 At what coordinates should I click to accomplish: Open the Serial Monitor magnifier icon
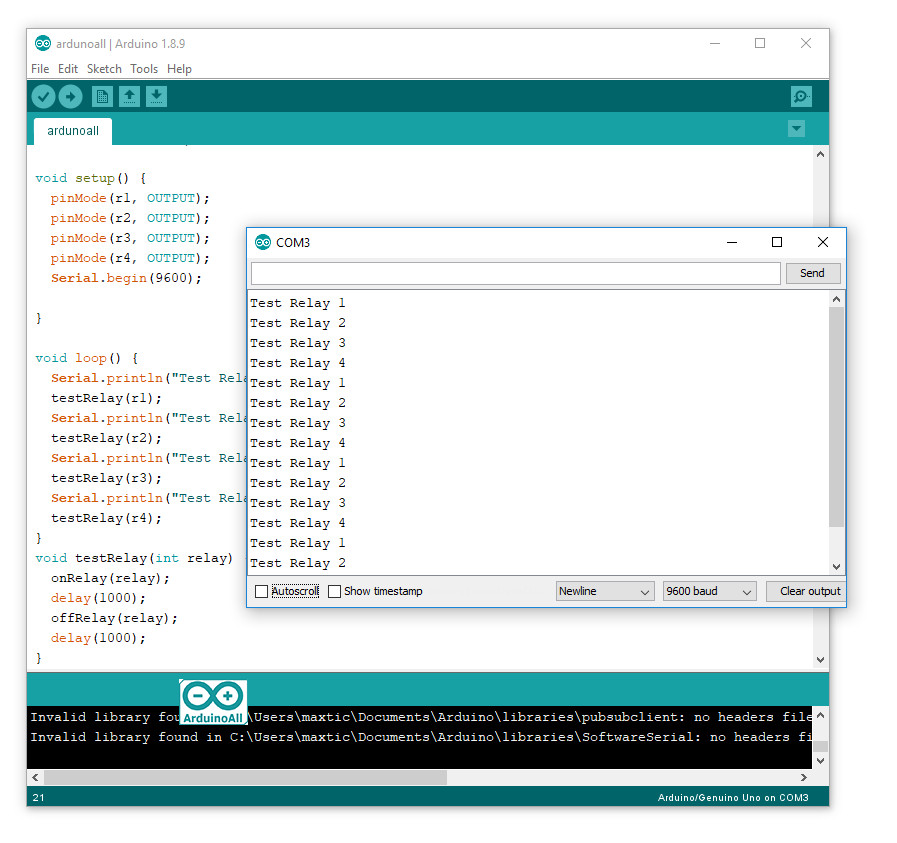coord(801,97)
